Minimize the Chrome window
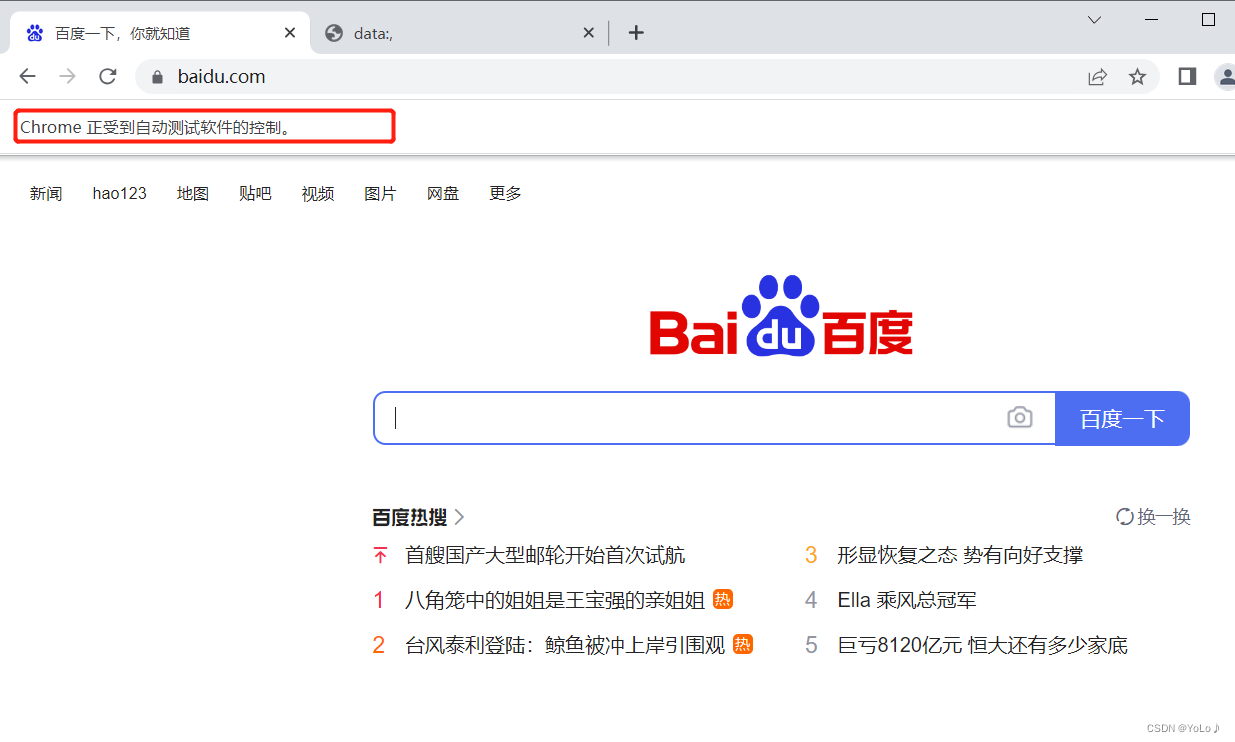Screen dimensions: 1235x742 [x=1152, y=20]
